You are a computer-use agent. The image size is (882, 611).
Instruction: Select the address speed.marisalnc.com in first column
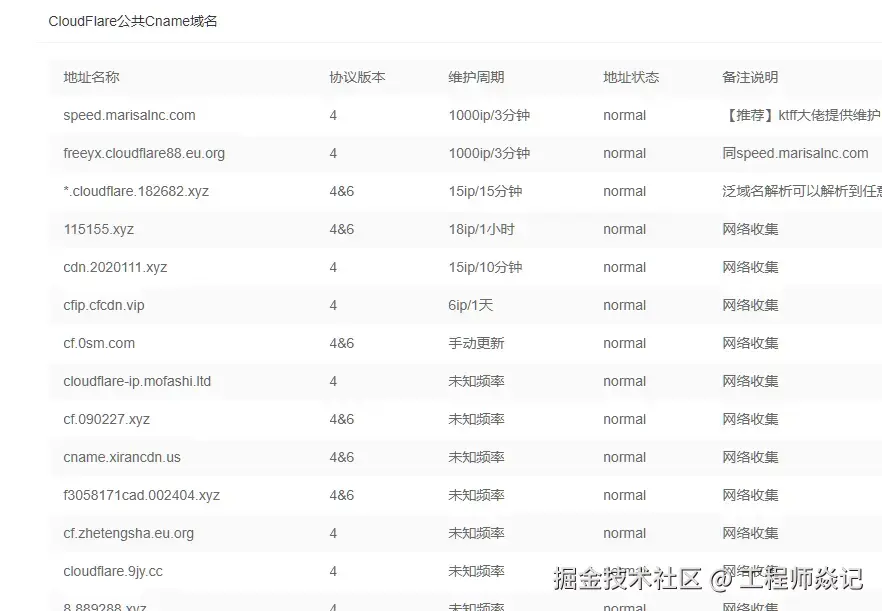pyautogui.click(x=129, y=115)
